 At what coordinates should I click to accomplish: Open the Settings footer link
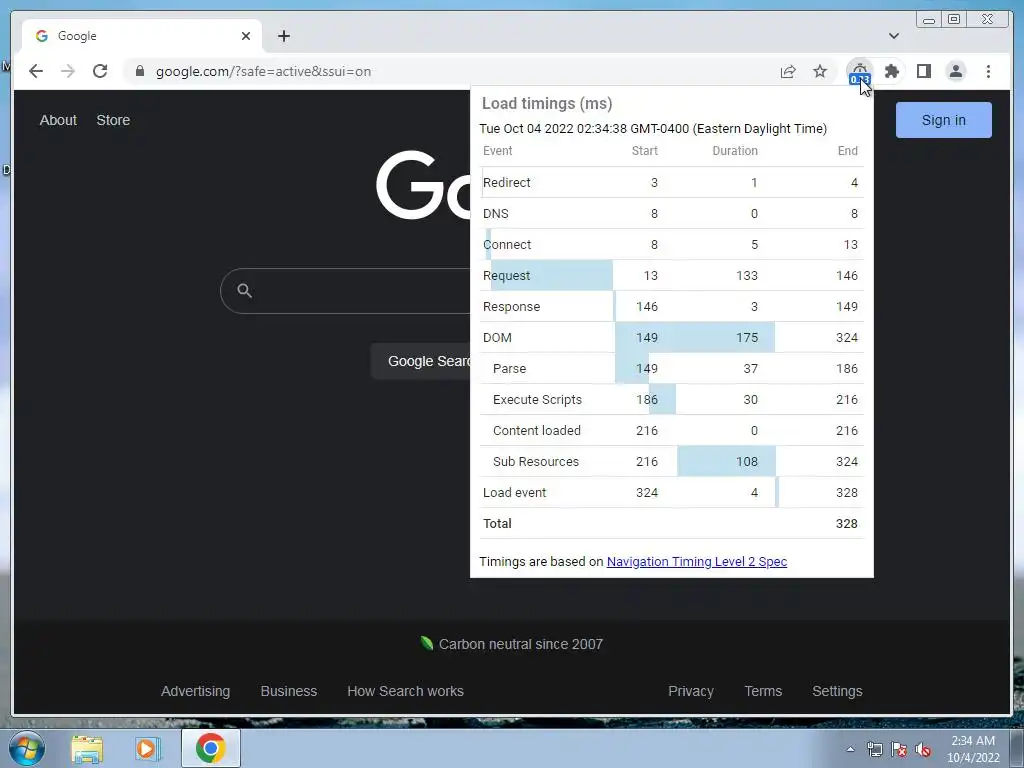pyautogui.click(x=837, y=691)
